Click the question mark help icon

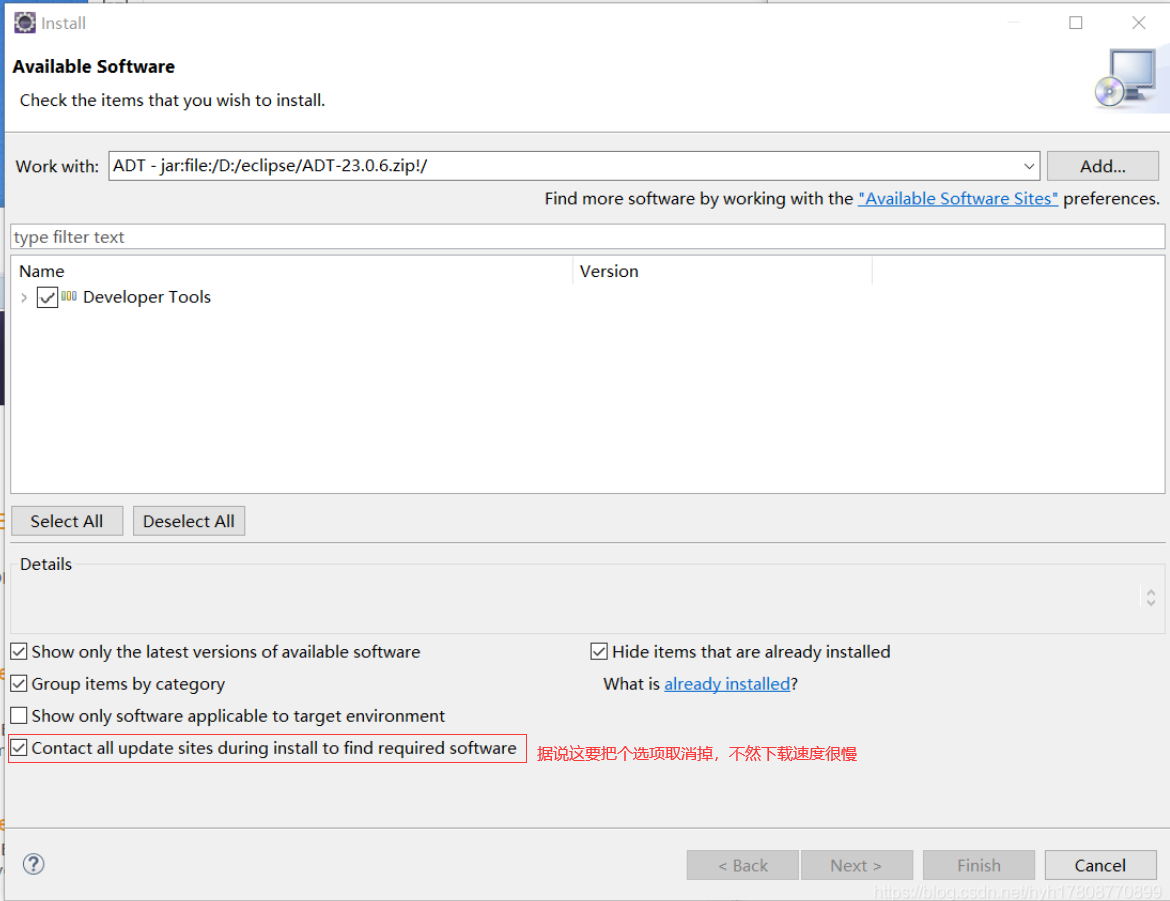pos(33,864)
